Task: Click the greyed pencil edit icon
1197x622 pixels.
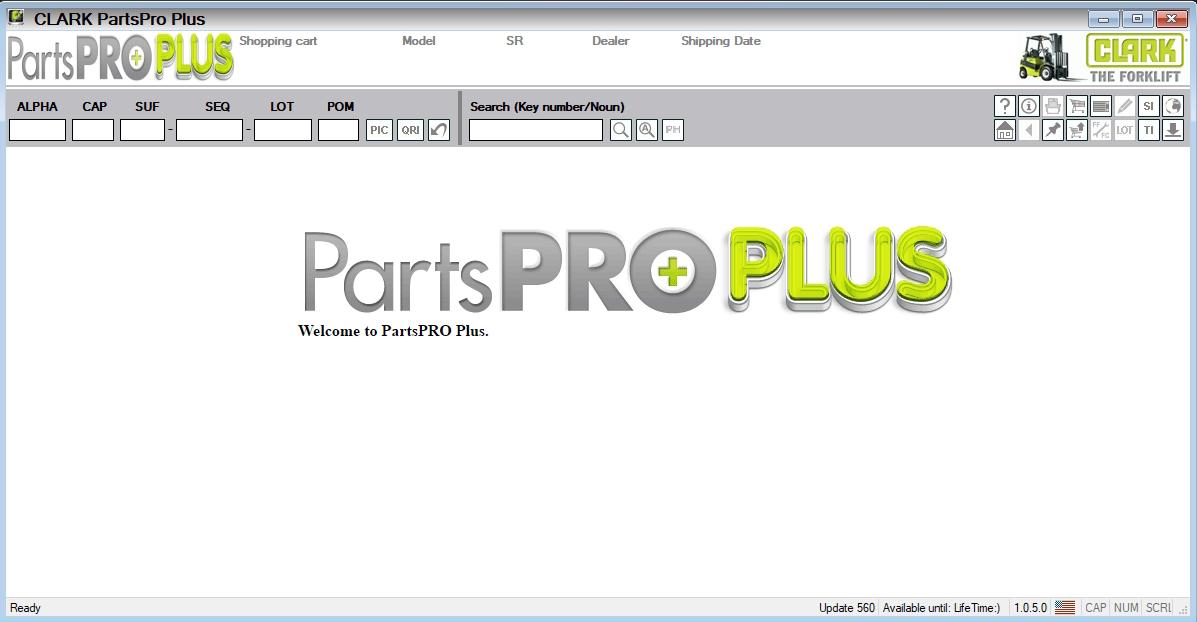Action: (x=1124, y=106)
